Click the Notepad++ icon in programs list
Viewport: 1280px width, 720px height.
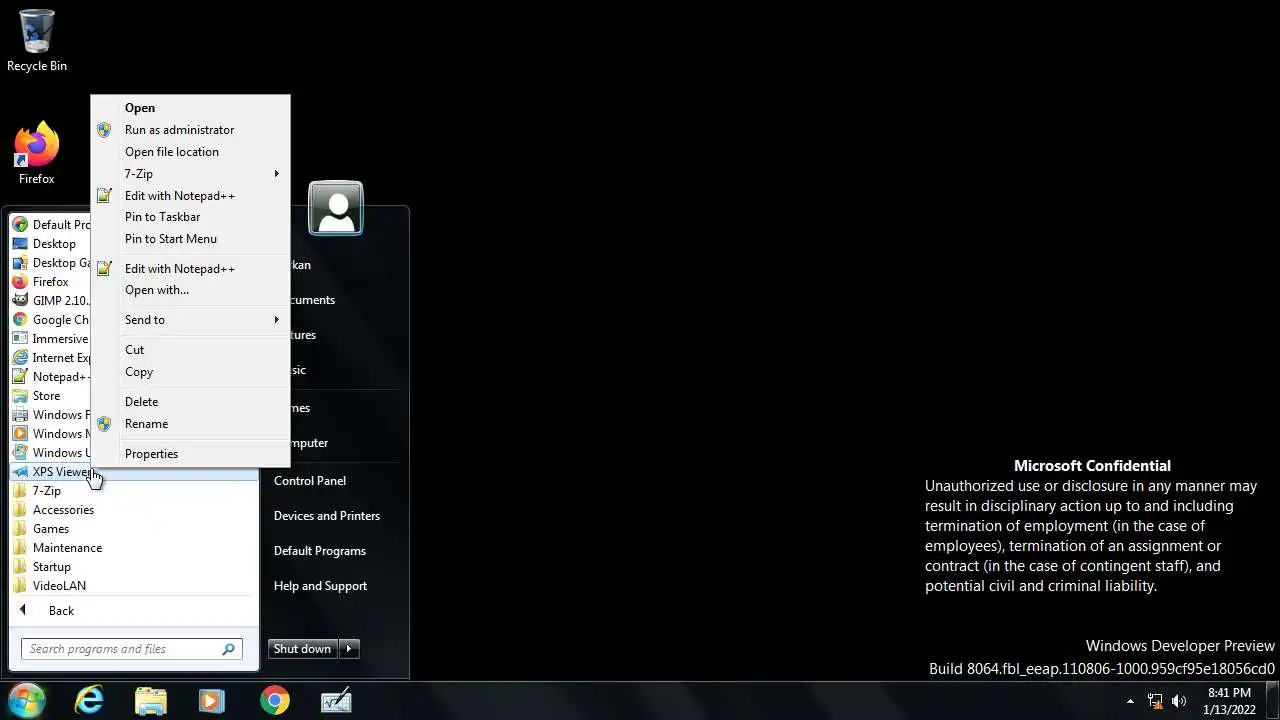tap(20, 376)
